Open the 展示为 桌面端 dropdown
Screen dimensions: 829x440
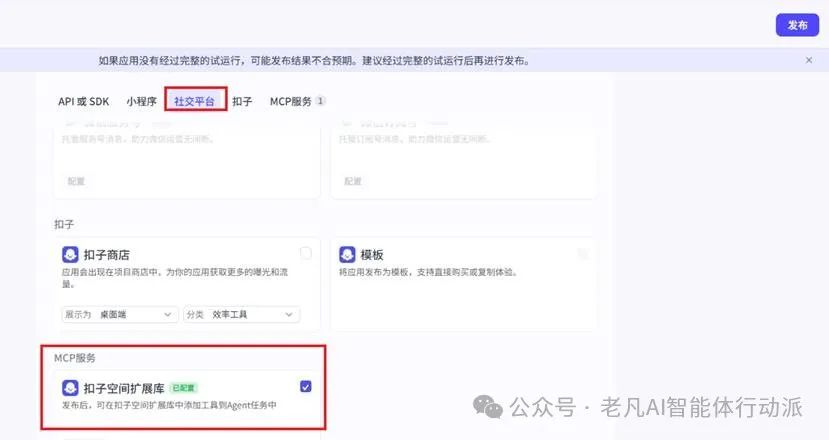(119, 315)
